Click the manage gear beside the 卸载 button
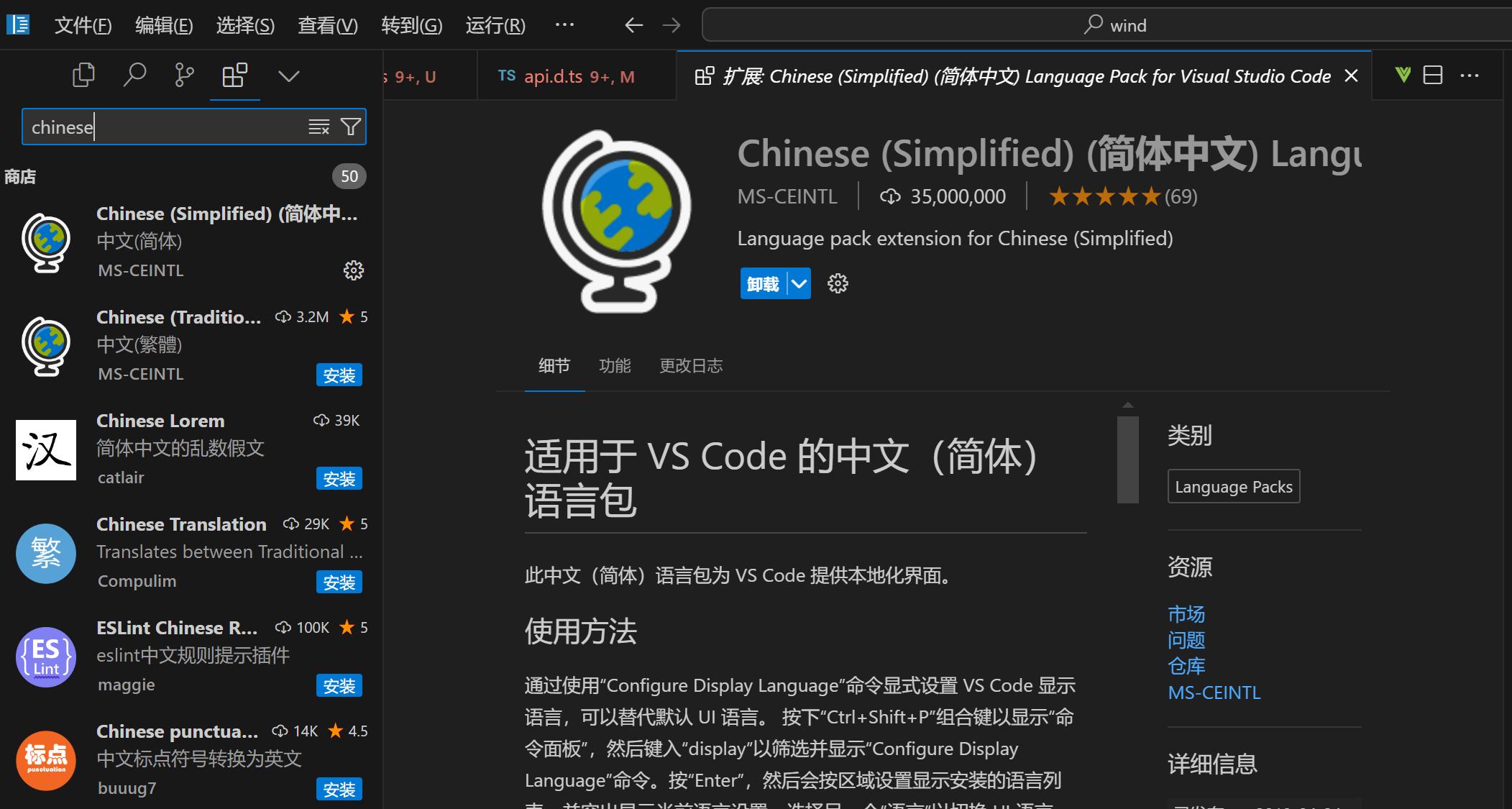 coord(838,283)
